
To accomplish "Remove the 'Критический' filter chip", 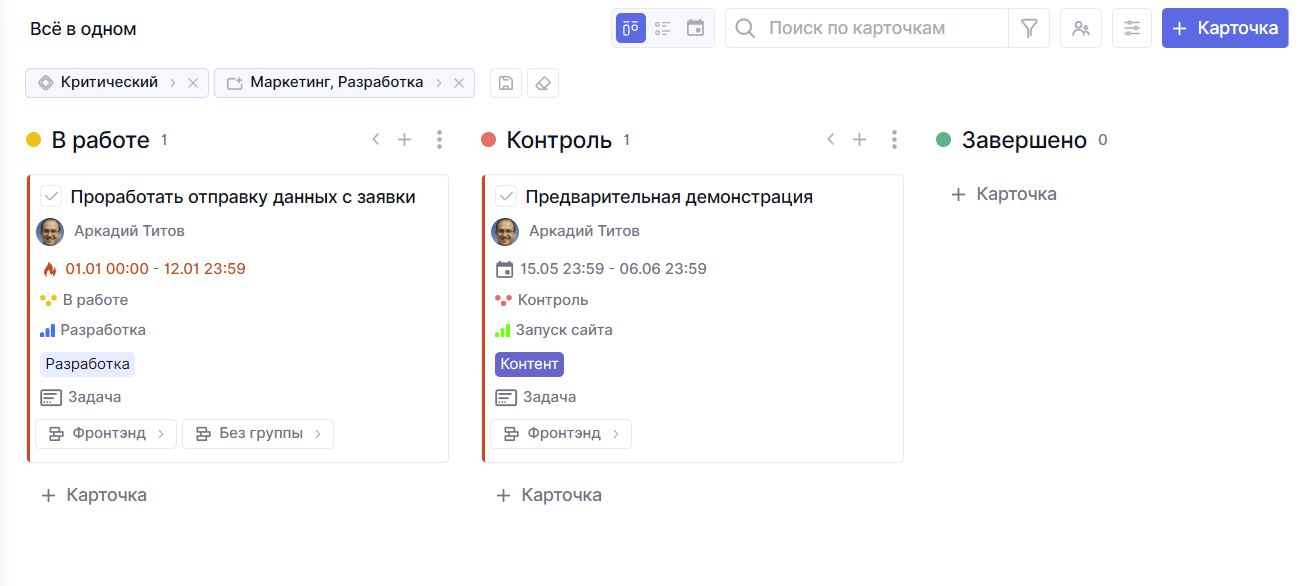I will [x=193, y=83].
